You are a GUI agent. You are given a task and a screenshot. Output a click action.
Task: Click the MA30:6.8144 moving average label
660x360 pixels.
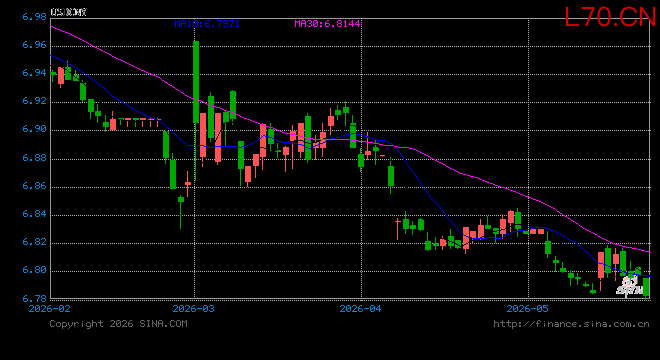tap(327, 24)
